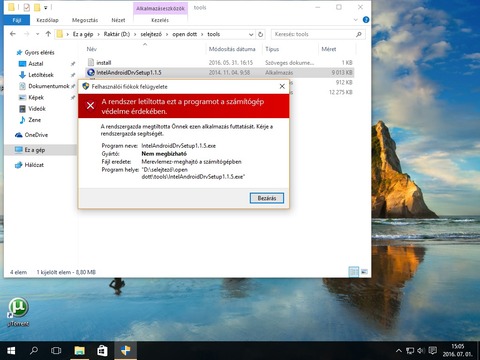Open Képek in the navigation pane
This screenshot has height=360, width=480.
36,97
